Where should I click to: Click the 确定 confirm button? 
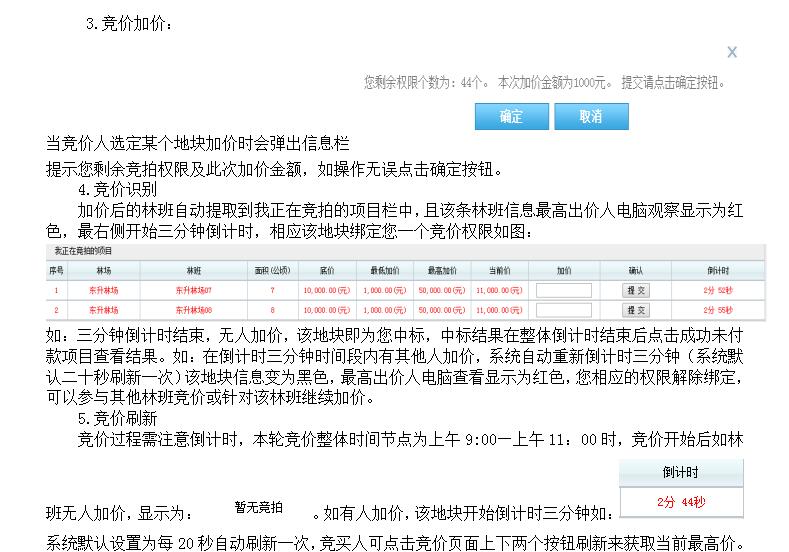(511, 117)
